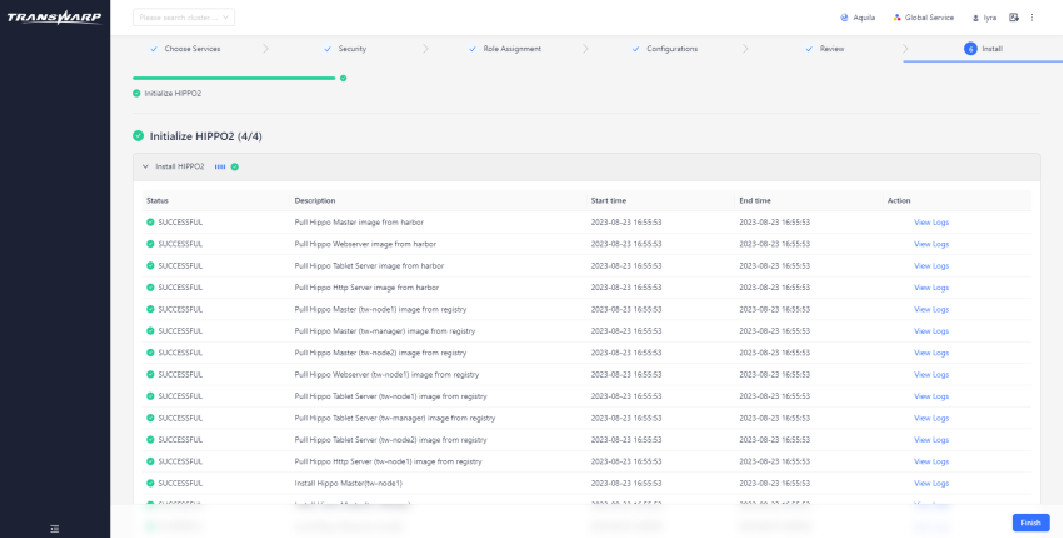Go to the Review step
Image resolution: width=1063 pixels, height=538 pixels.
point(824,49)
